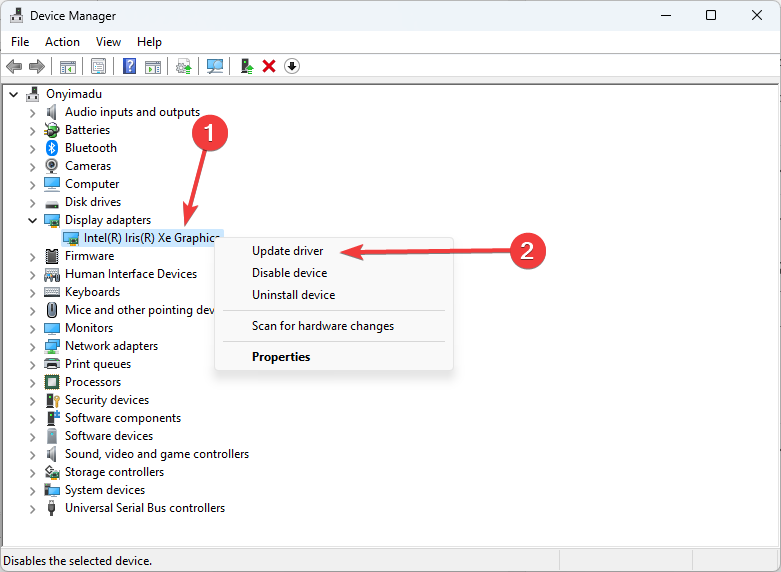The height and width of the screenshot is (572, 781).
Task: Expand the Software components chevron
Action: click(x=33, y=419)
